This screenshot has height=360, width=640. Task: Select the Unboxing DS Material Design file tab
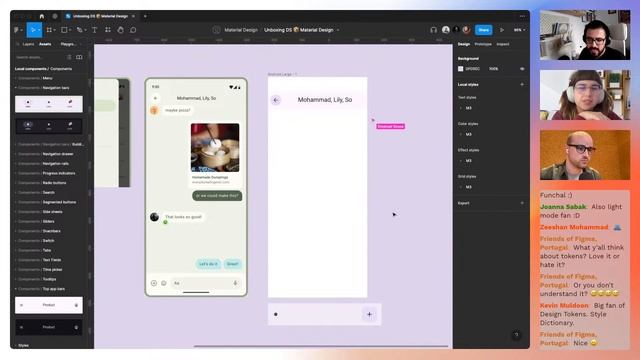pyautogui.click(x=100, y=16)
